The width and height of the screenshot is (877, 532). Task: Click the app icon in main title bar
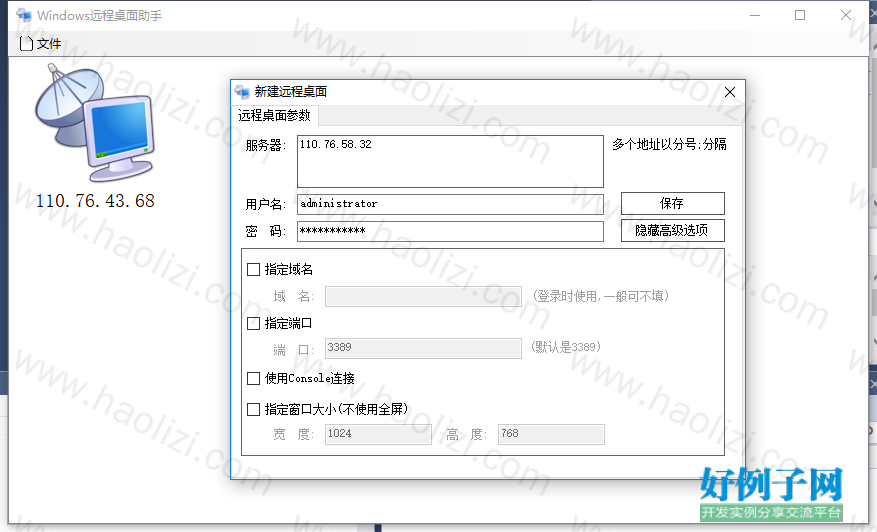tap(24, 15)
